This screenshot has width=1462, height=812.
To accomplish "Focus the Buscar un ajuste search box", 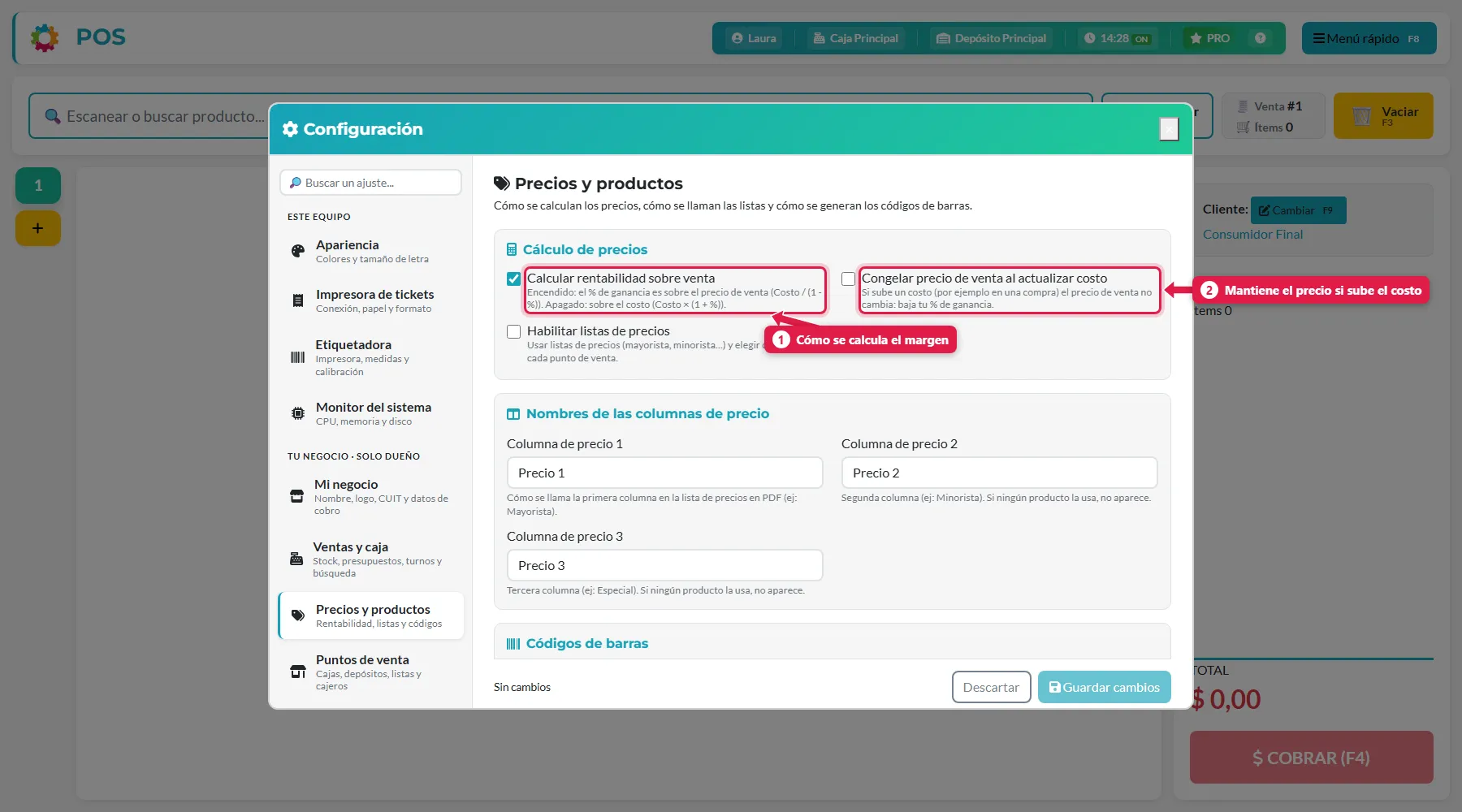I will click(370, 183).
